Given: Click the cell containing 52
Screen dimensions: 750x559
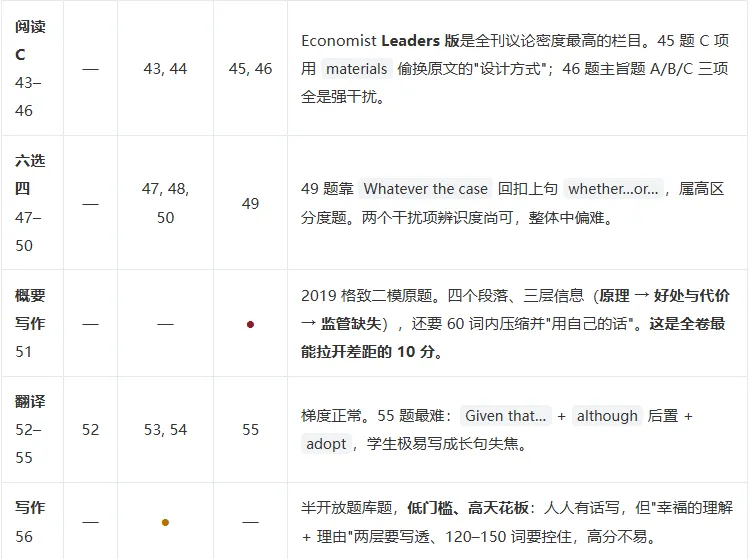Looking at the screenshot, I should click(x=90, y=429).
